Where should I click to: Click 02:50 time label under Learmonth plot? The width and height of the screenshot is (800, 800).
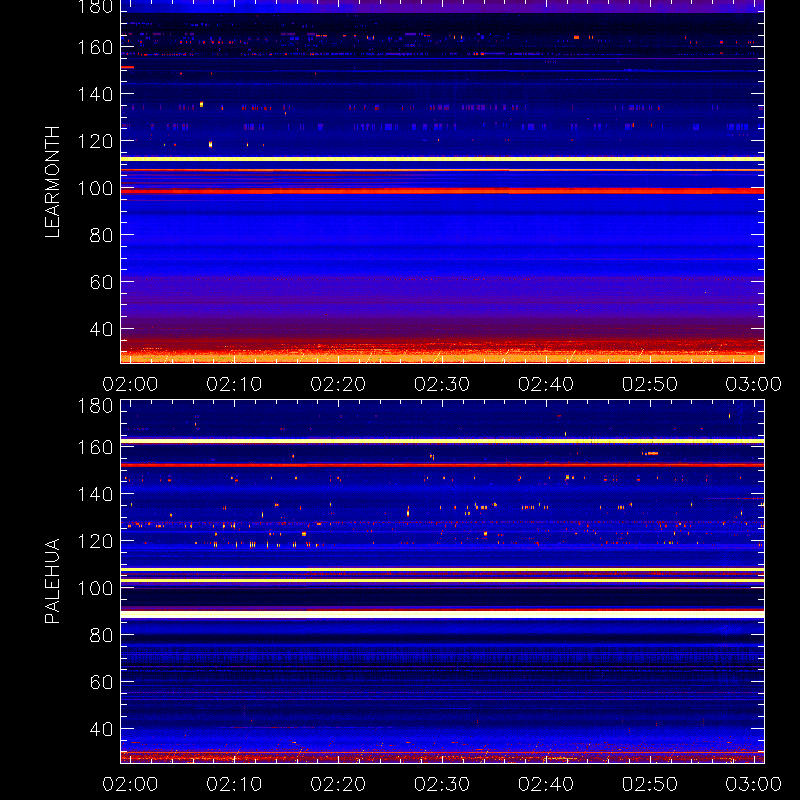click(650, 384)
